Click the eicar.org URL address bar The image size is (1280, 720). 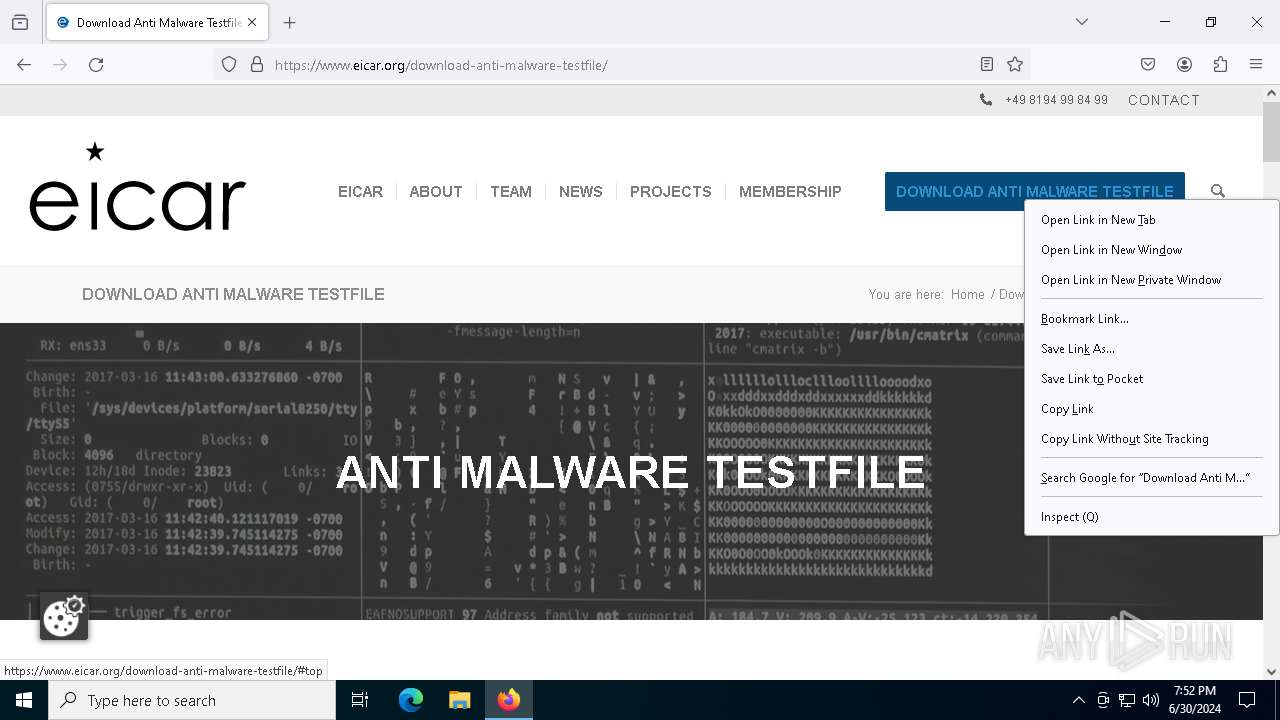(620, 65)
